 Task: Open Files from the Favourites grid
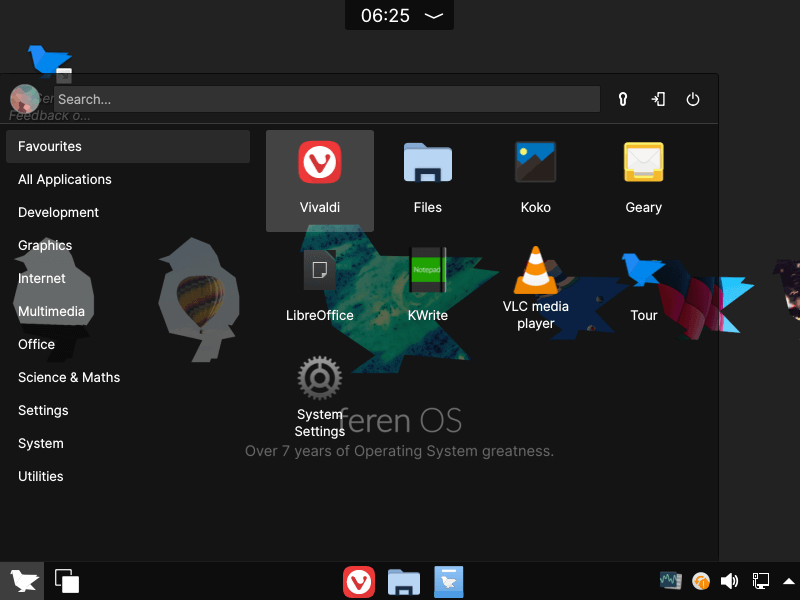coord(428,180)
